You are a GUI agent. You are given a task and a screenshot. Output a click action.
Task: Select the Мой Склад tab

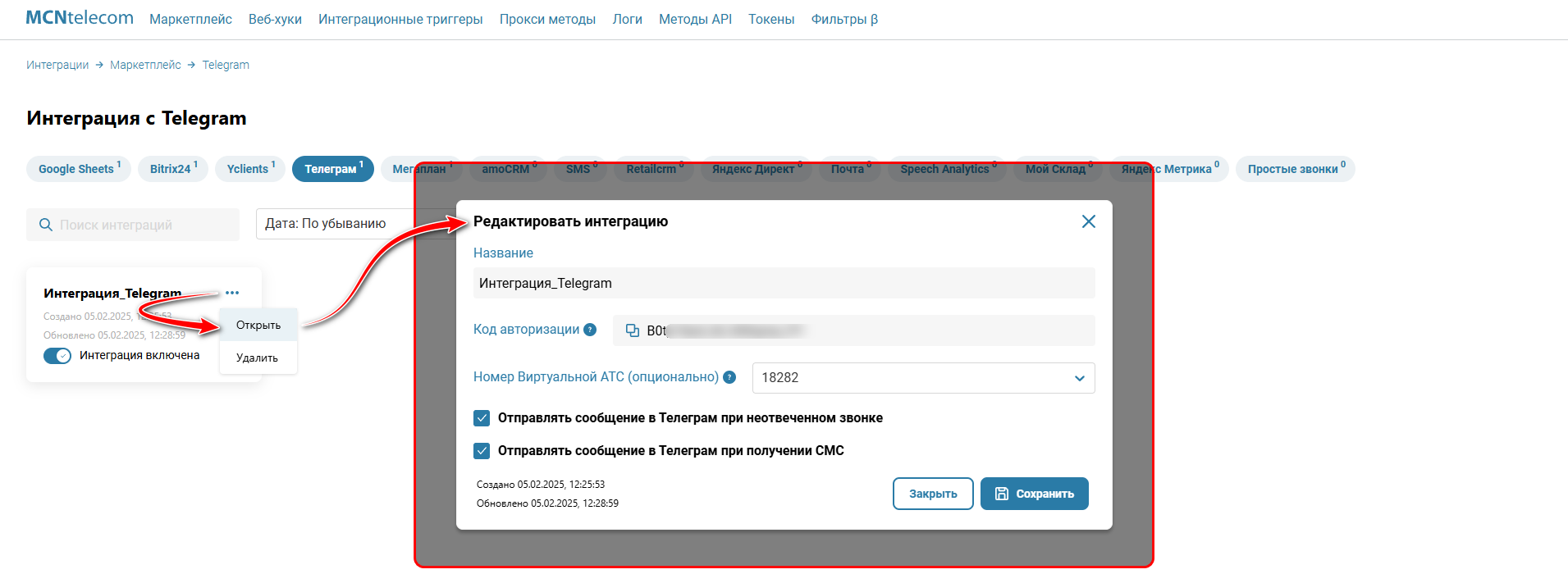pos(1058,169)
